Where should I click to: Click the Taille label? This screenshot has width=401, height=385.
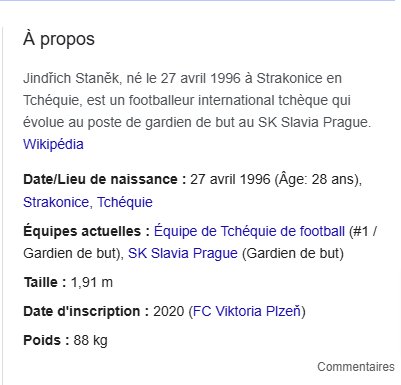click(x=45, y=282)
